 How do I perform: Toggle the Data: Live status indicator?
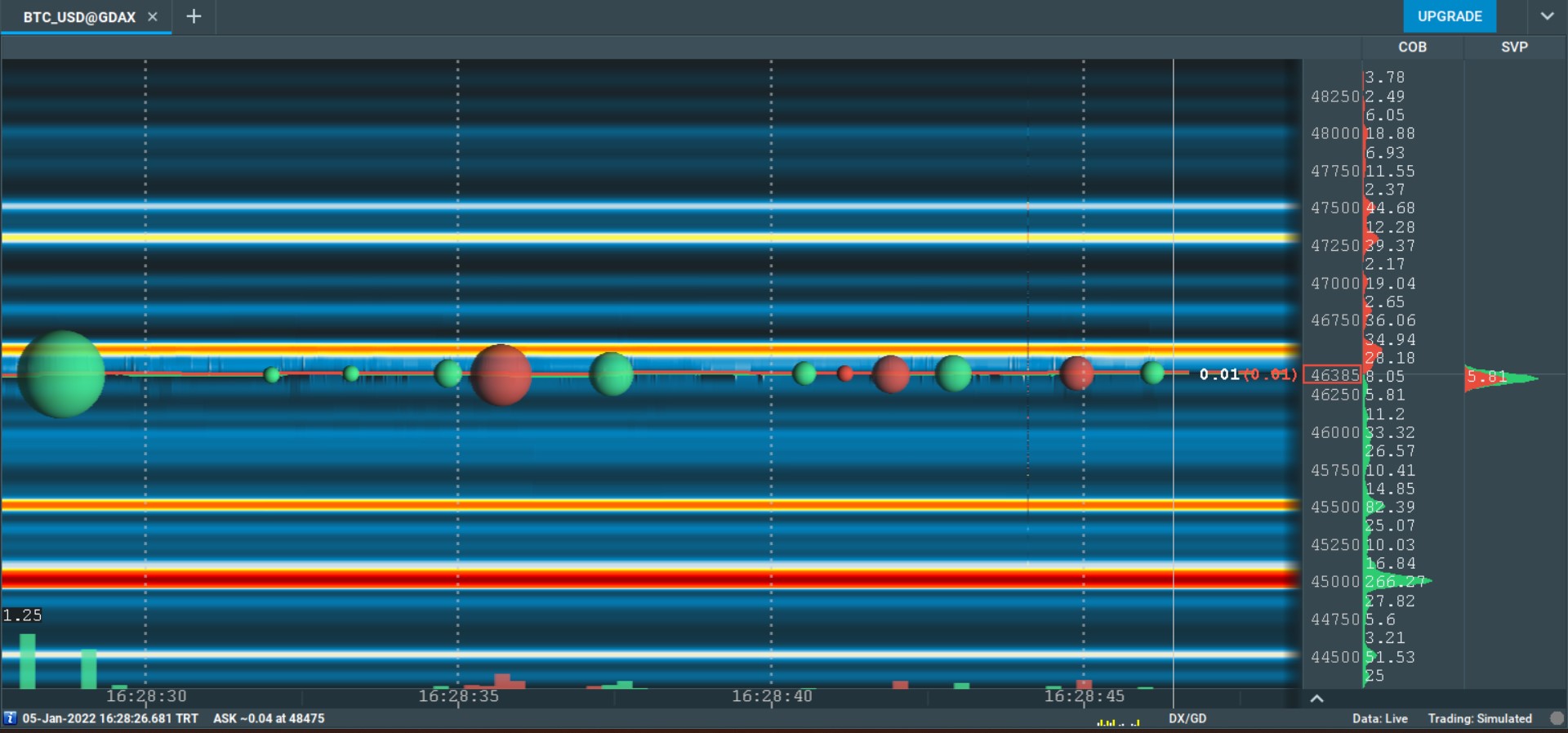[x=1379, y=718]
